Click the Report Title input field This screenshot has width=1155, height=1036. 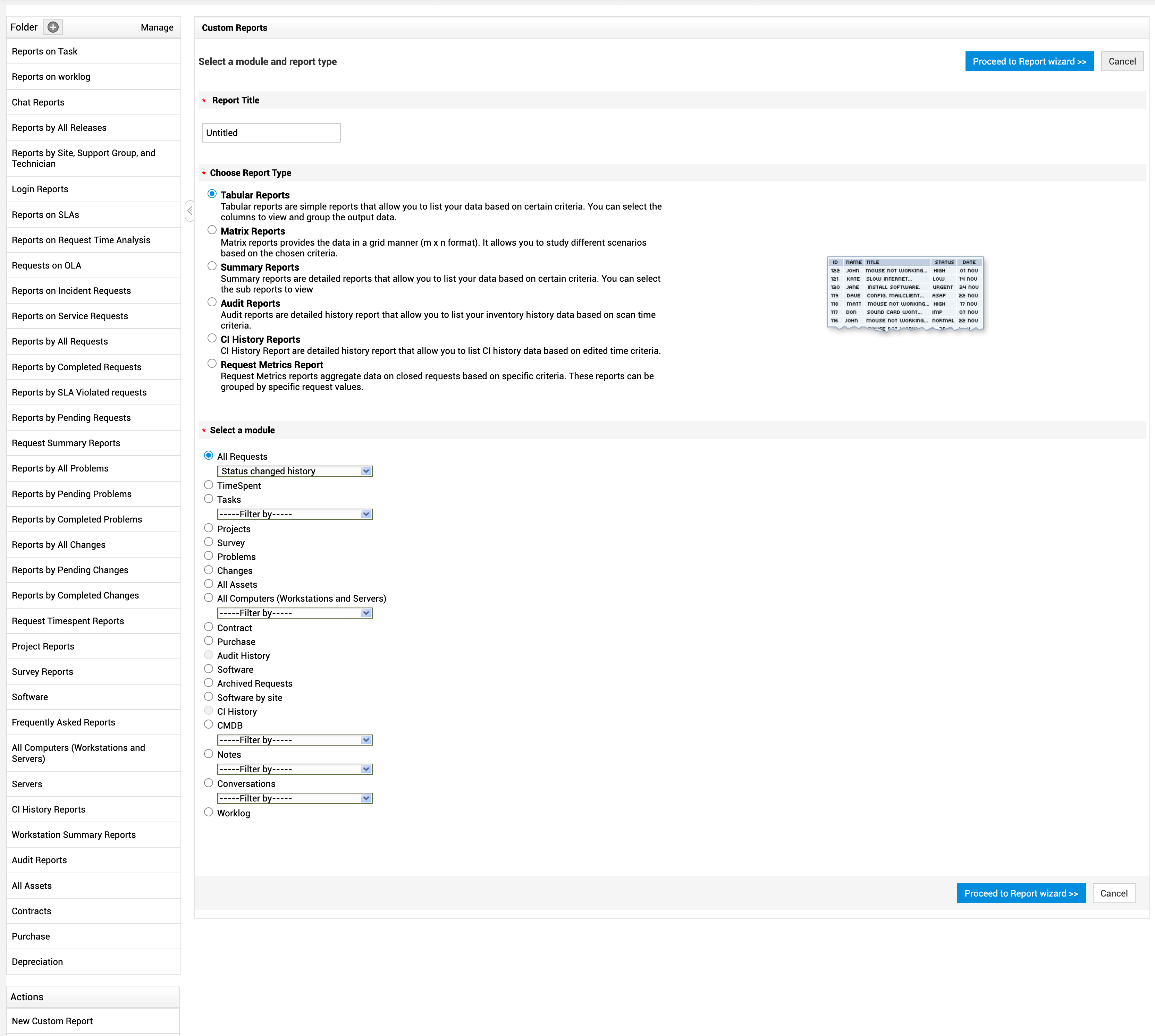[271, 133]
